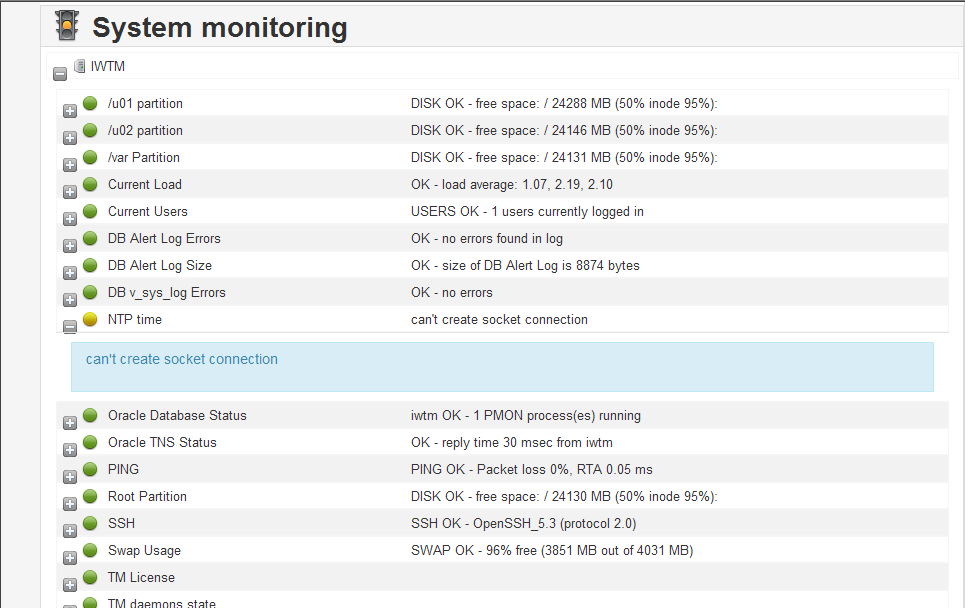
Task: Click the DB v_sys_log Errors label
Action: pyautogui.click(x=167, y=292)
